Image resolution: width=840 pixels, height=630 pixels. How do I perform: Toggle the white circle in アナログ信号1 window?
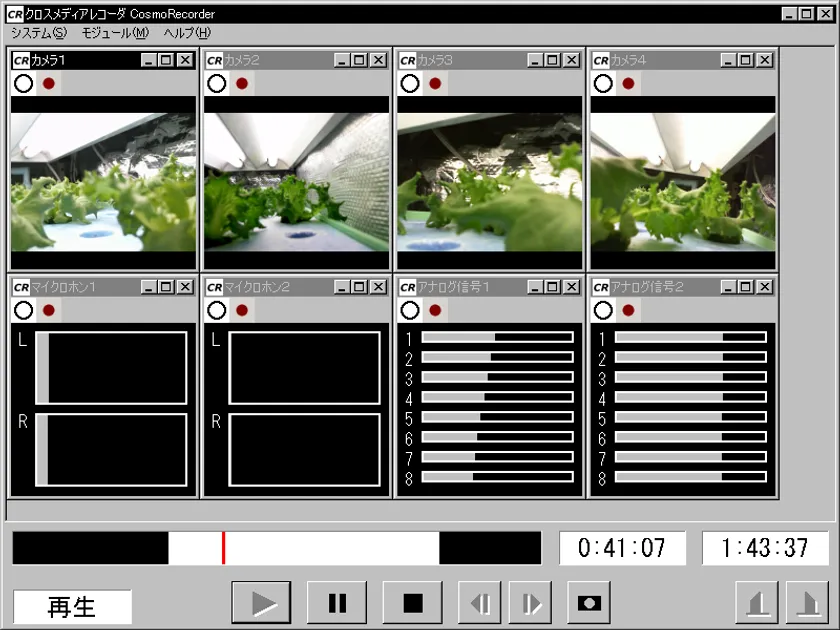(410, 310)
